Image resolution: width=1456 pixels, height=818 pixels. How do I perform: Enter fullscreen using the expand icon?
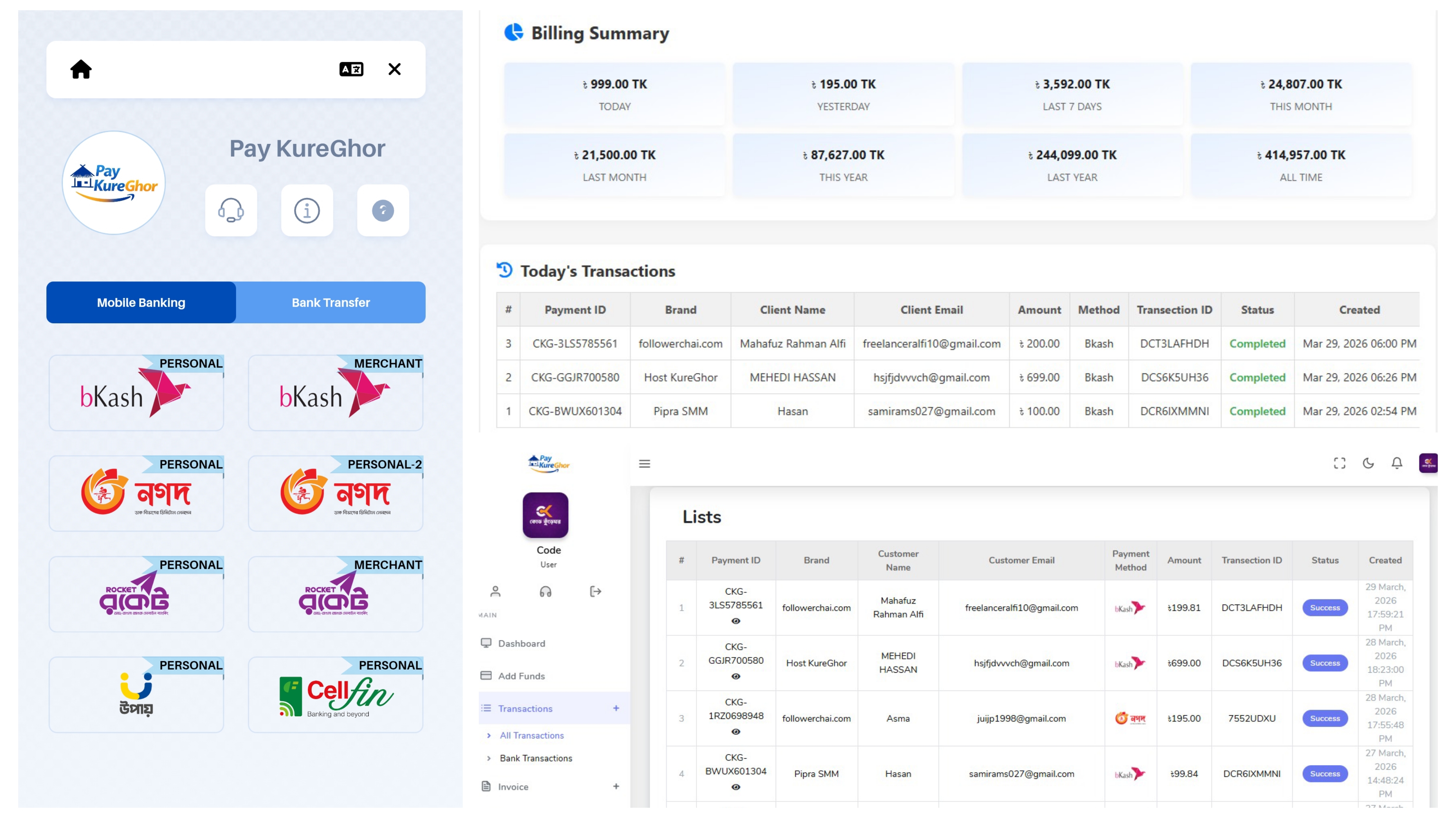(x=1340, y=463)
